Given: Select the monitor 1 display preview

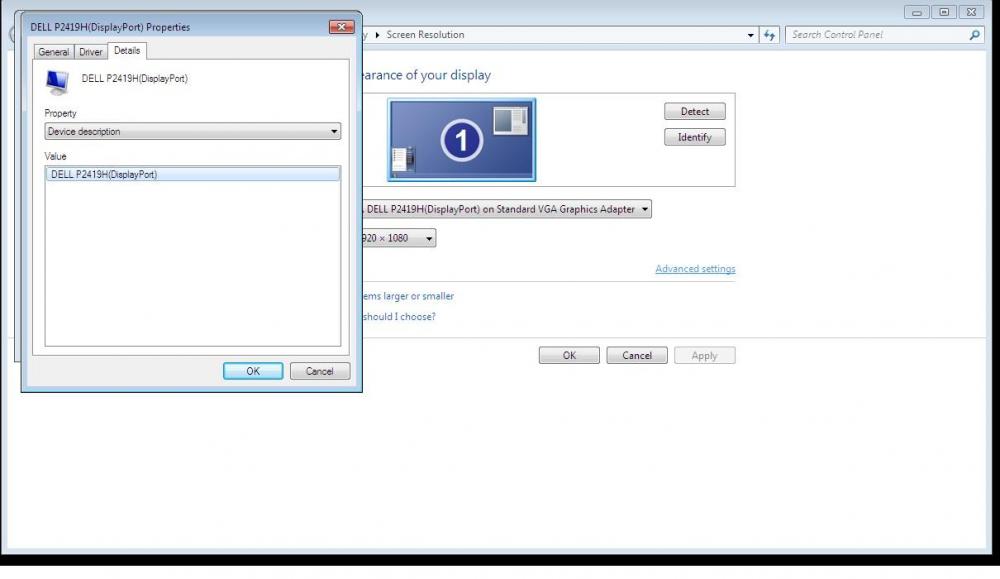Looking at the screenshot, I should tap(461, 140).
